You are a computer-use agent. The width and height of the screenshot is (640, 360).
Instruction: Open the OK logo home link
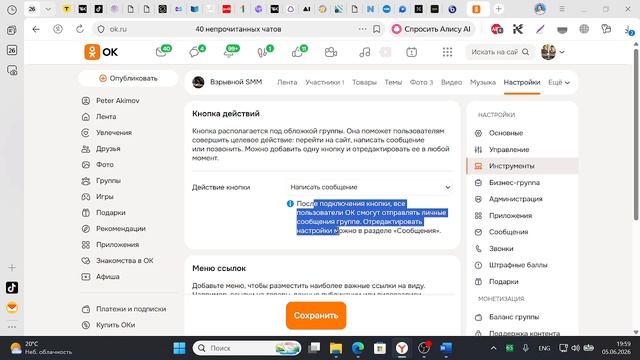101,52
